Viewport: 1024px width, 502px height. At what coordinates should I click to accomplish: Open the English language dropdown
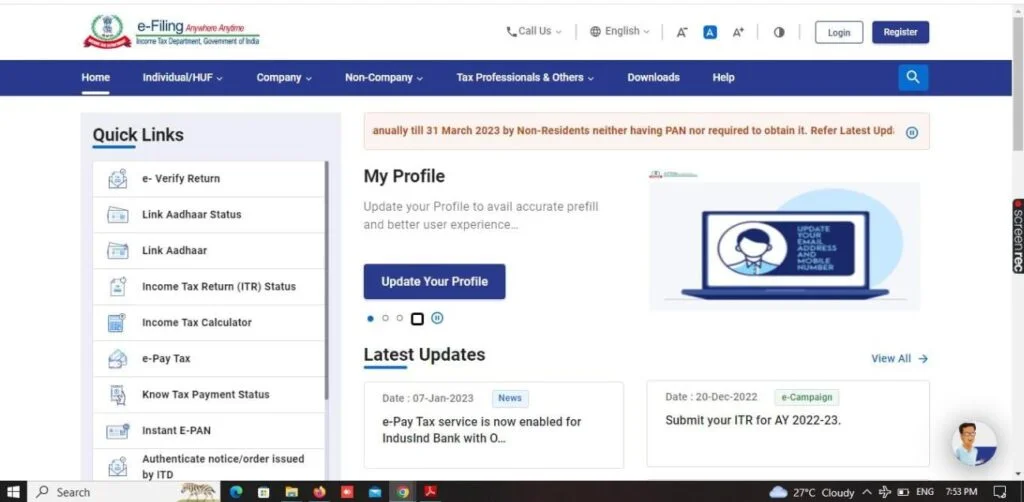620,31
